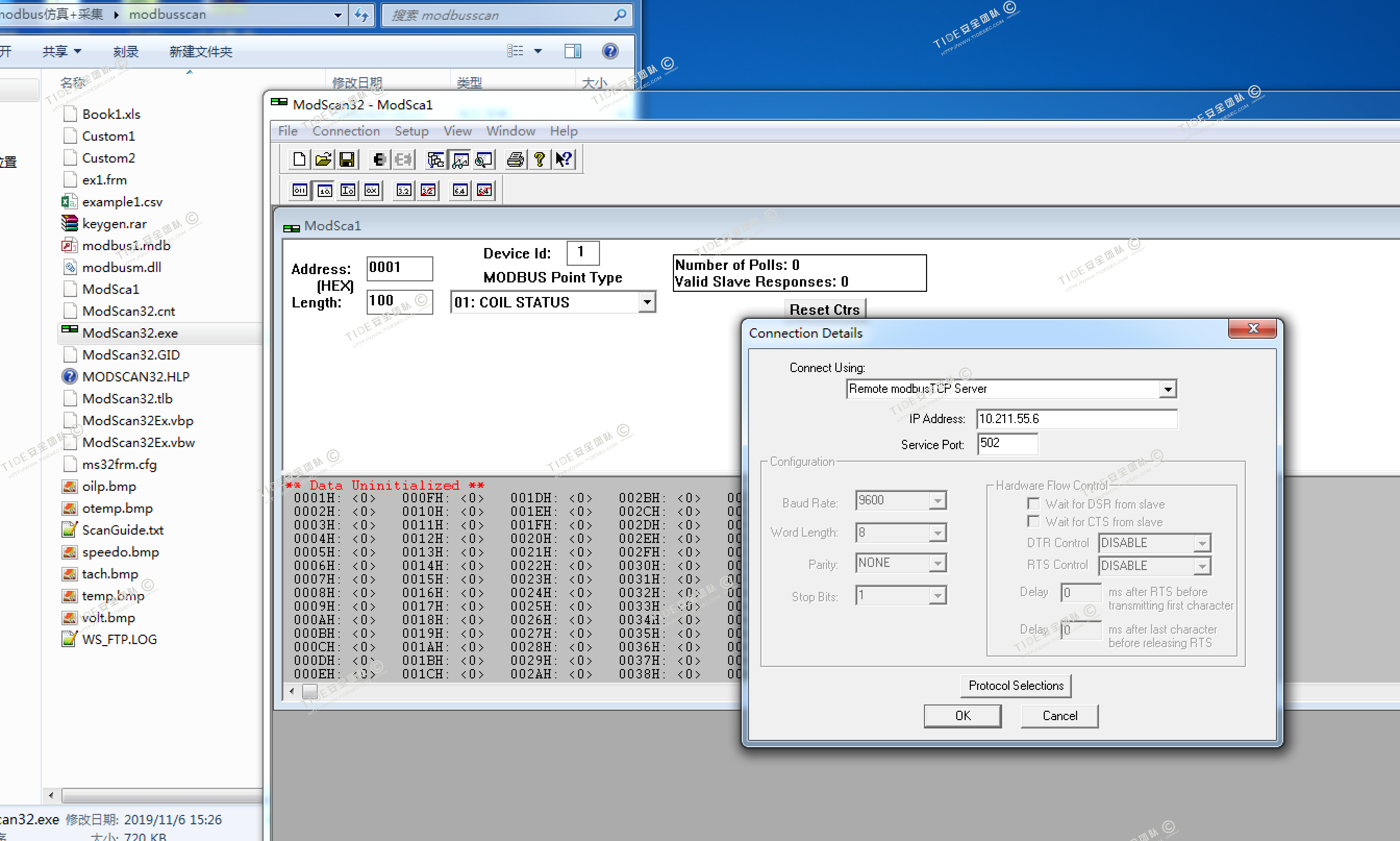1400x841 pixels.
Task: Enable Wait for CTS from slave
Action: tap(1033, 522)
